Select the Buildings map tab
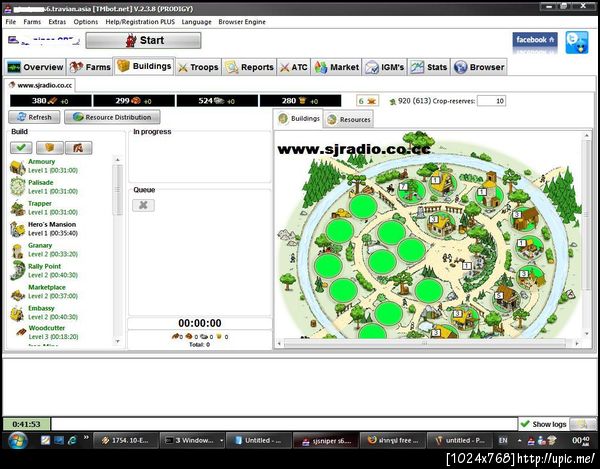Viewport: 600px width, 469px height. pos(299,119)
